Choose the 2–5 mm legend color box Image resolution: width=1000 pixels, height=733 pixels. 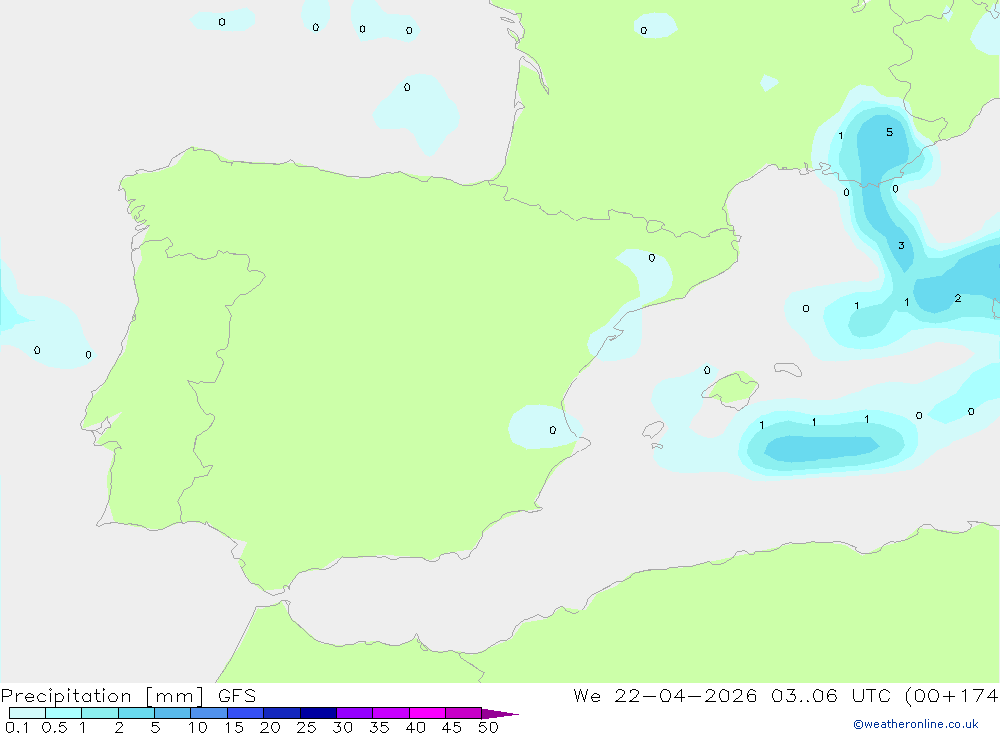(136, 713)
